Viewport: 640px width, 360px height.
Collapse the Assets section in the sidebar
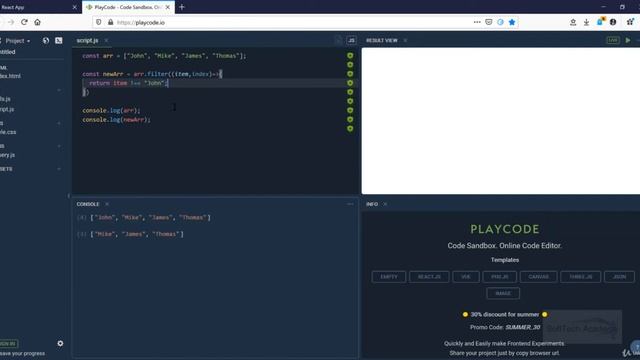pyautogui.click(x=59, y=169)
